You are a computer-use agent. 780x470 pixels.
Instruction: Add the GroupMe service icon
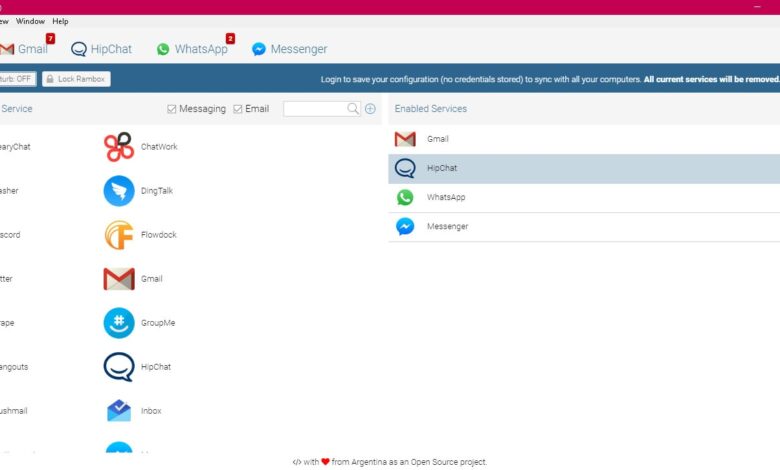tap(119, 323)
